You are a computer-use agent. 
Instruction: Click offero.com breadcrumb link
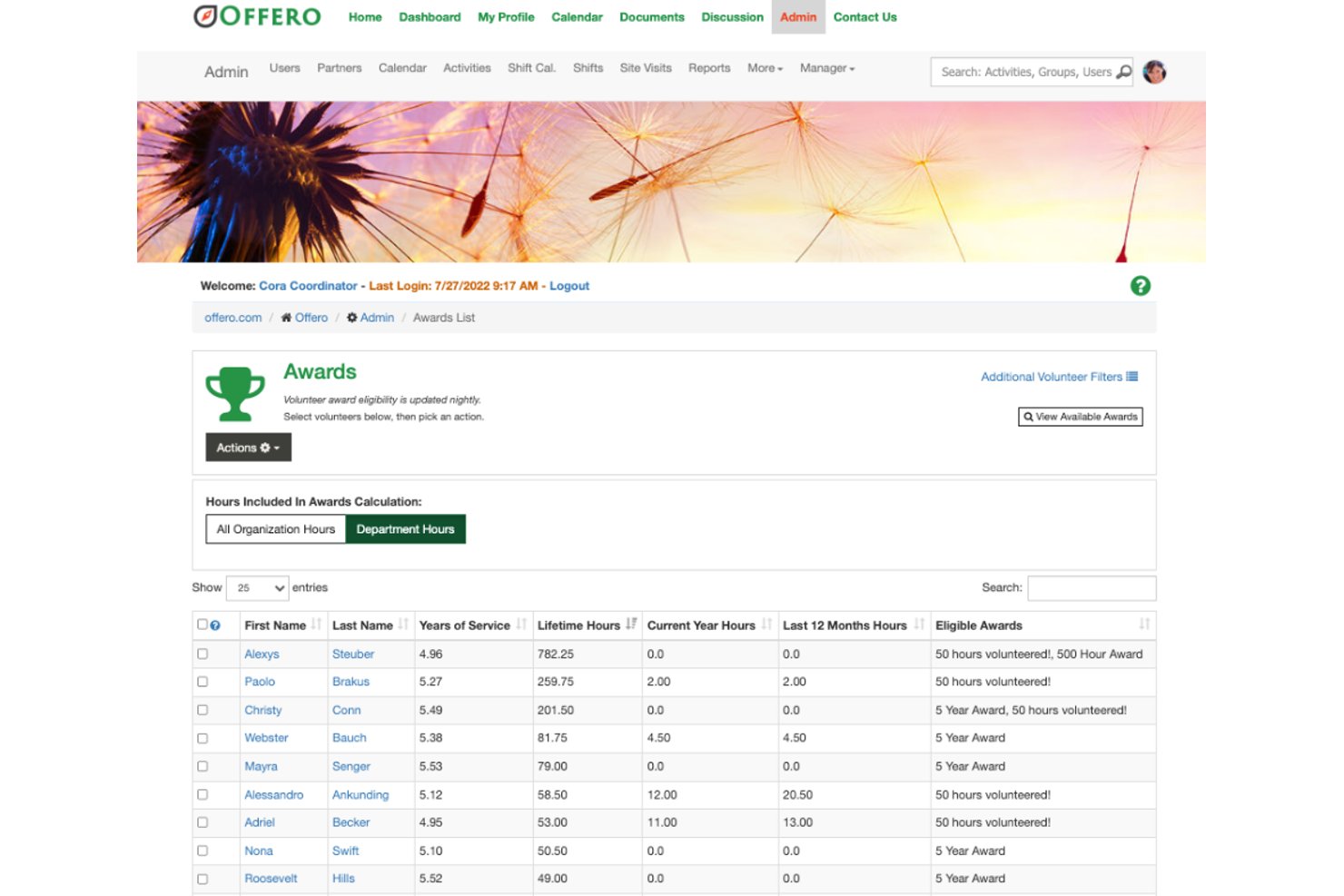(x=232, y=318)
